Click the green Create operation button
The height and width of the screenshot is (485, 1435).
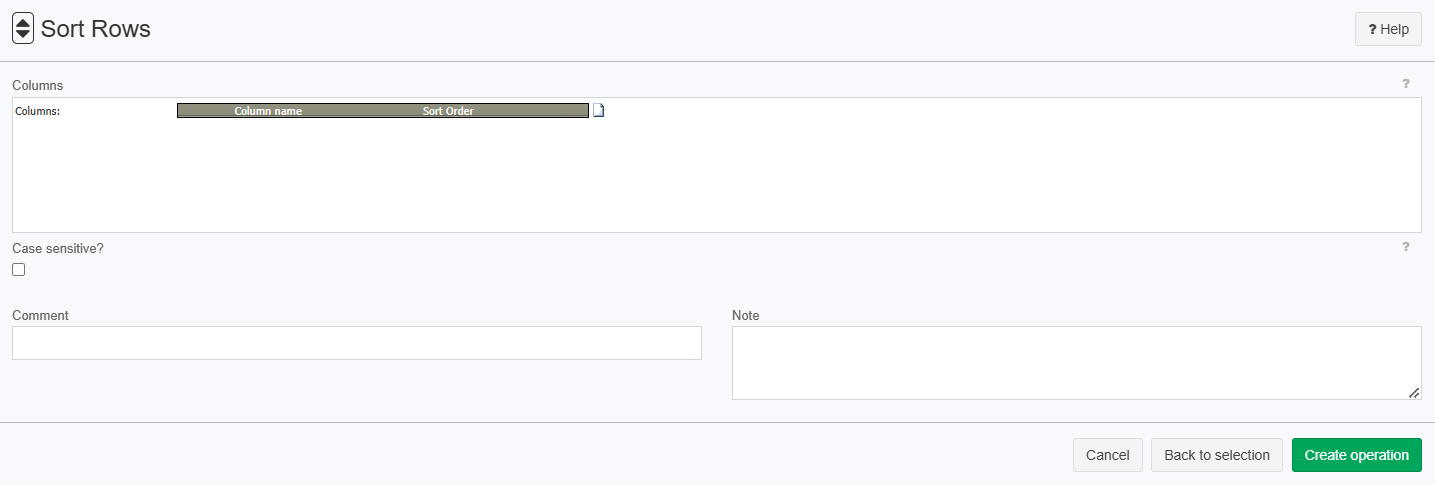click(1356, 455)
